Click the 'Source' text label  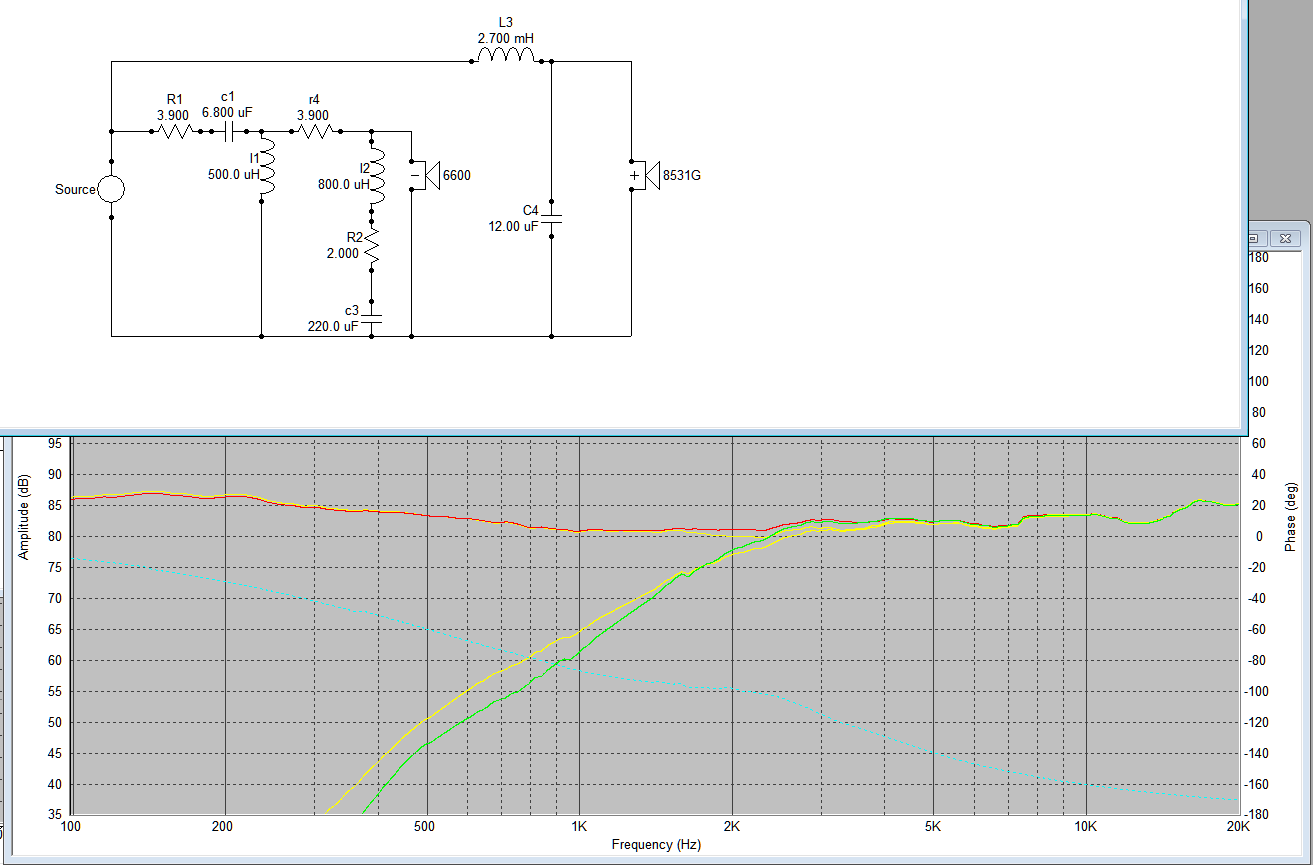(75, 189)
